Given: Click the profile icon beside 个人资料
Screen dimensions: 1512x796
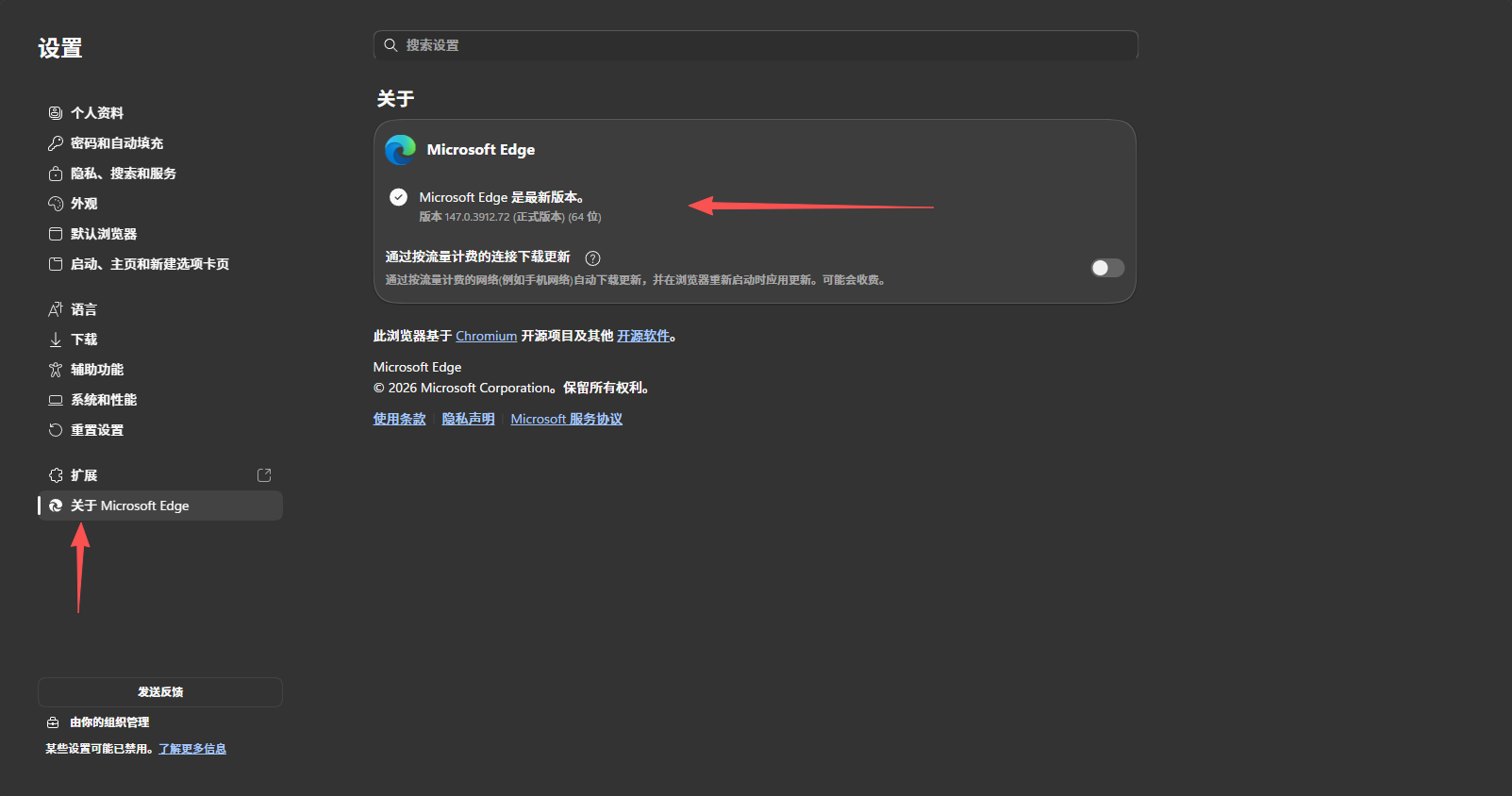Looking at the screenshot, I should pyautogui.click(x=56, y=113).
